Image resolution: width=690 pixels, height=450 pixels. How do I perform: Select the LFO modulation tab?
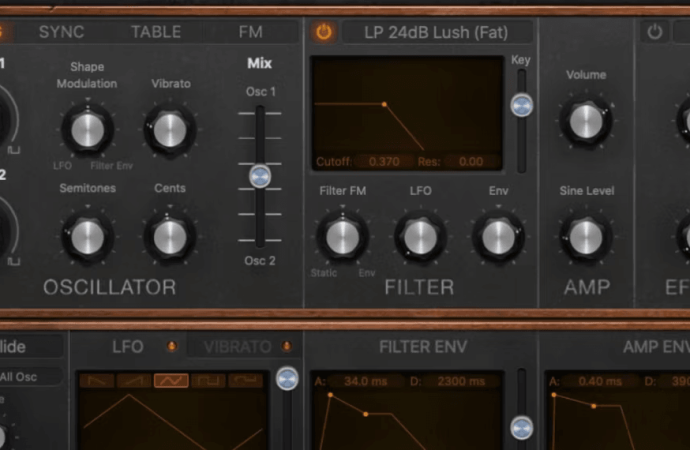point(128,347)
